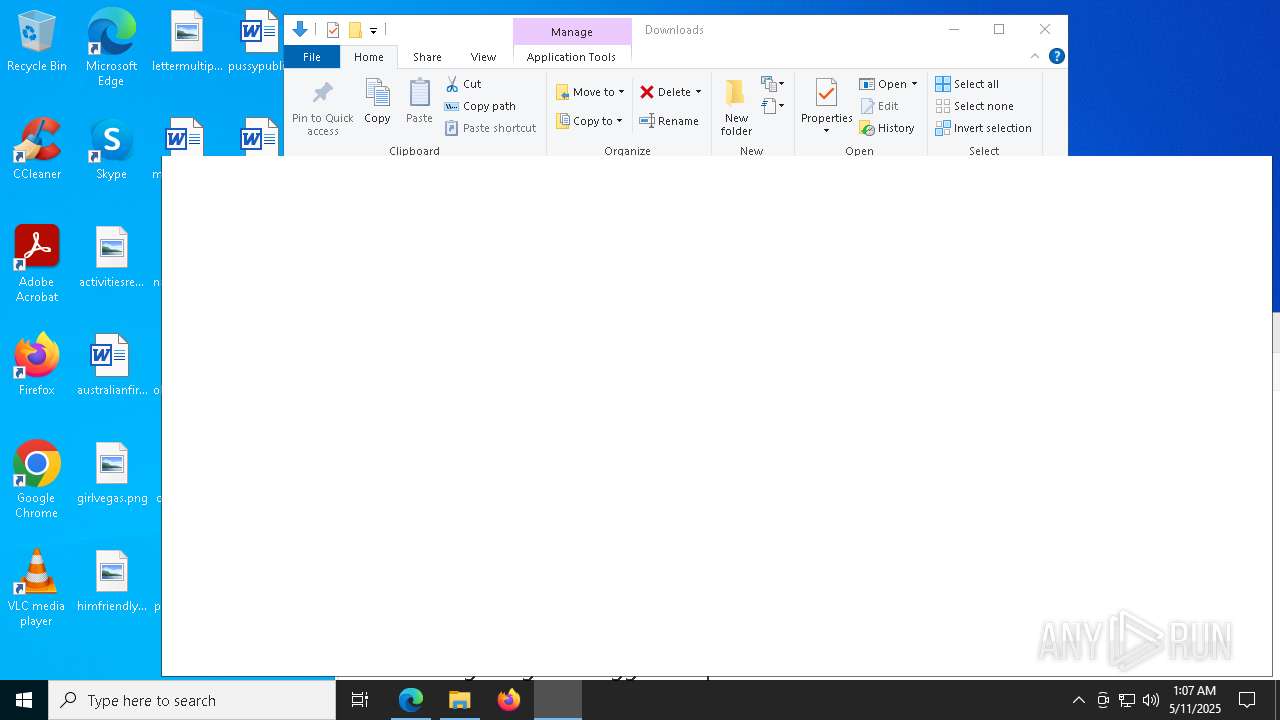Click the network tray icon
1280x720 pixels.
(x=1127, y=700)
